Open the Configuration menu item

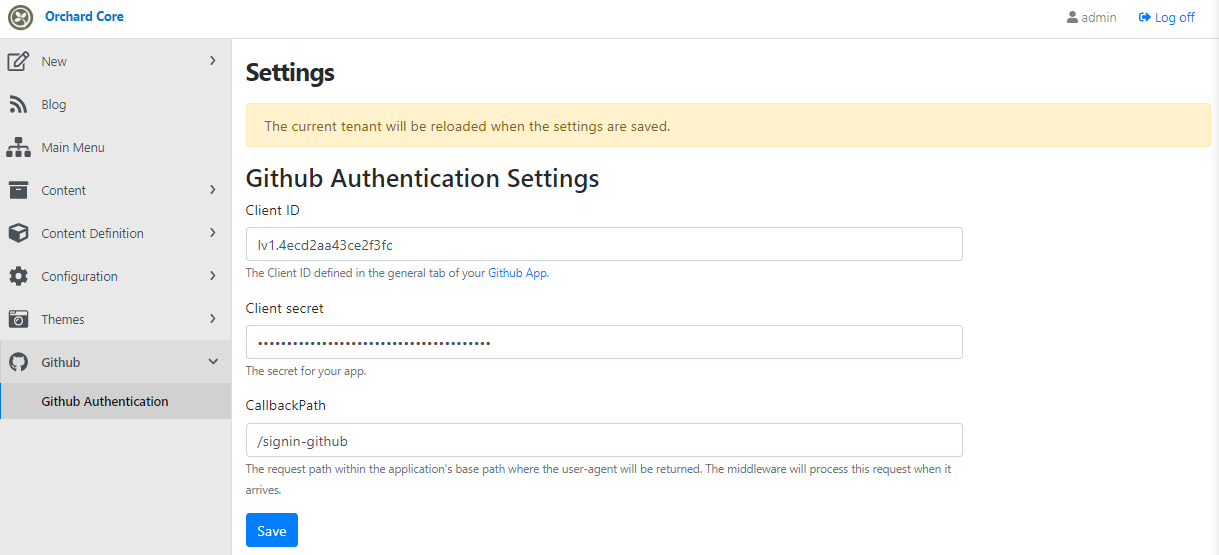tap(115, 276)
